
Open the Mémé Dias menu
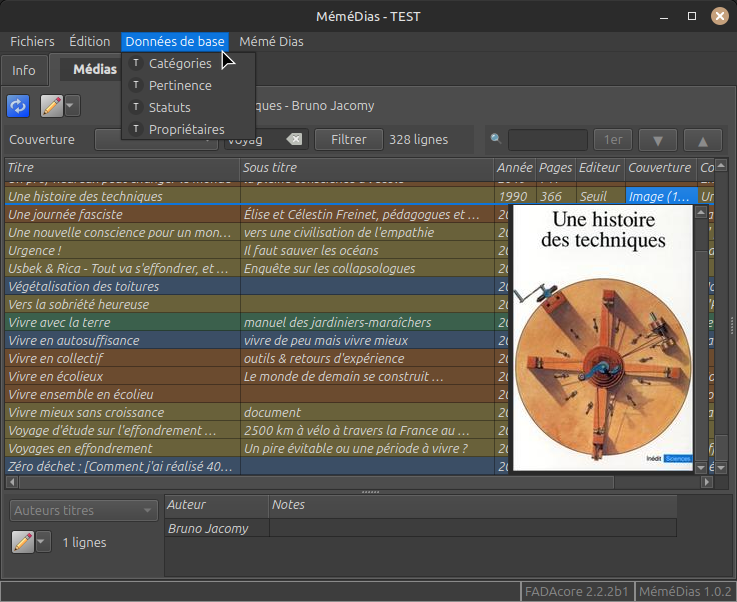pos(271,41)
